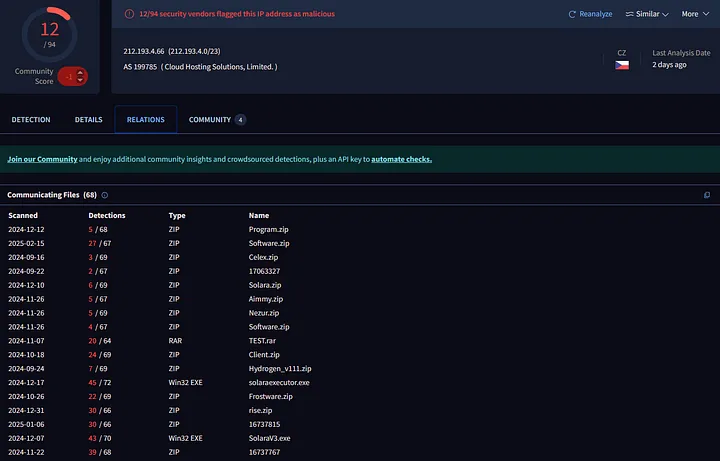Click the copy icon for Communicating Files

pos(707,195)
